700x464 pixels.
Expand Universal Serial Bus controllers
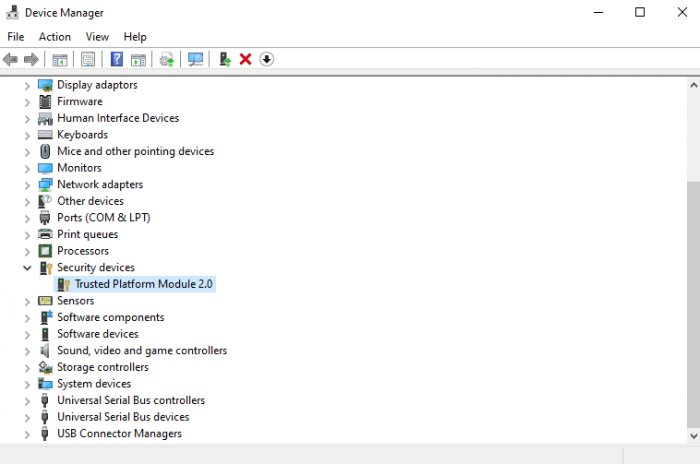tap(27, 401)
